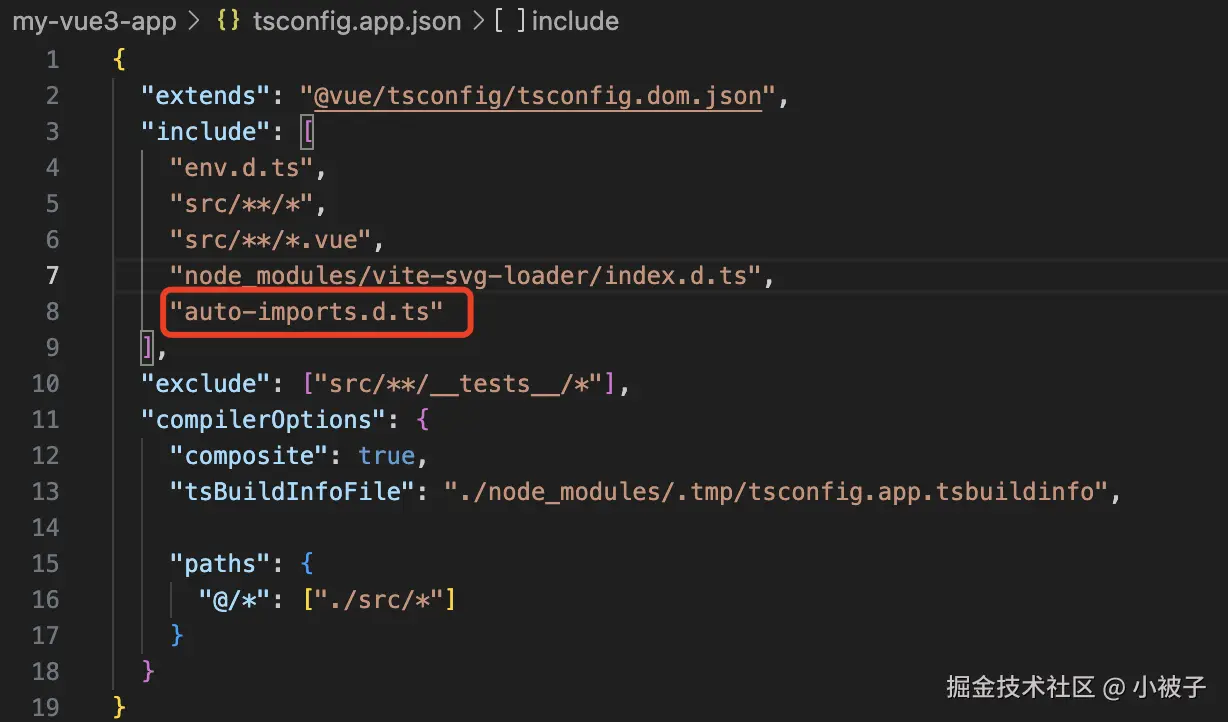Click the opening bracket after "include"
This screenshot has width=1228, height=722.
[x=309, y=132]
